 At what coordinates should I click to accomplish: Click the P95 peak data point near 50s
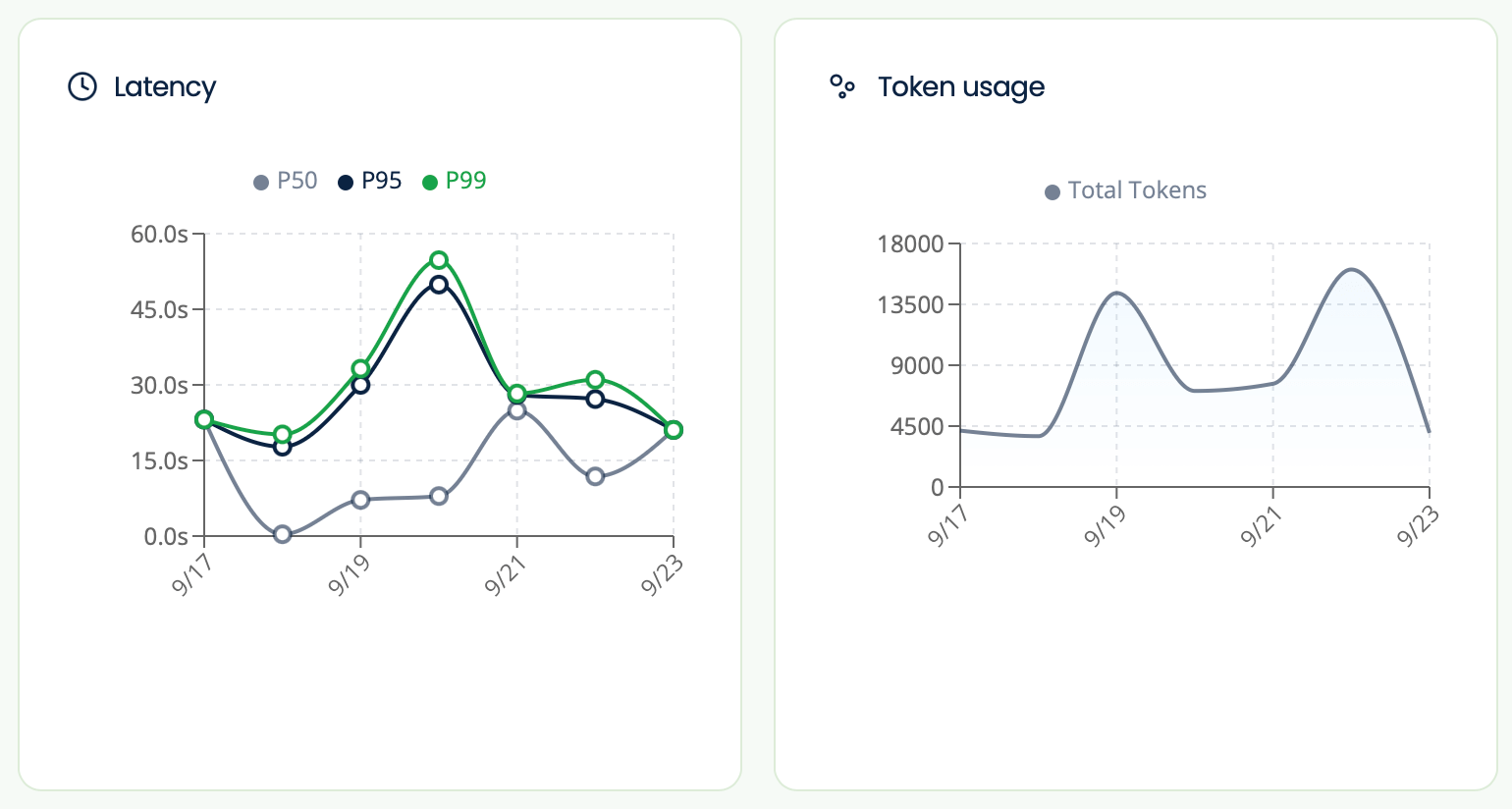tap(439, 285)
